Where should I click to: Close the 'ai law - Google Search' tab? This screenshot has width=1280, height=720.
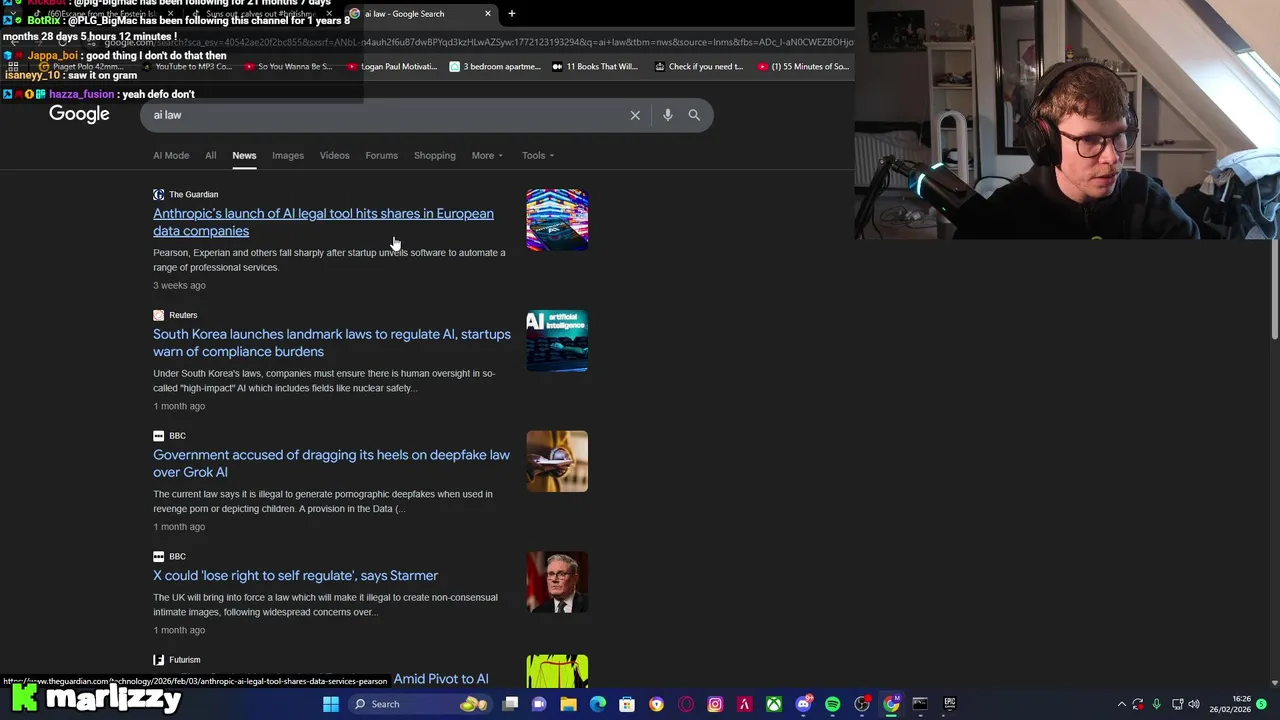pos(487,14)
